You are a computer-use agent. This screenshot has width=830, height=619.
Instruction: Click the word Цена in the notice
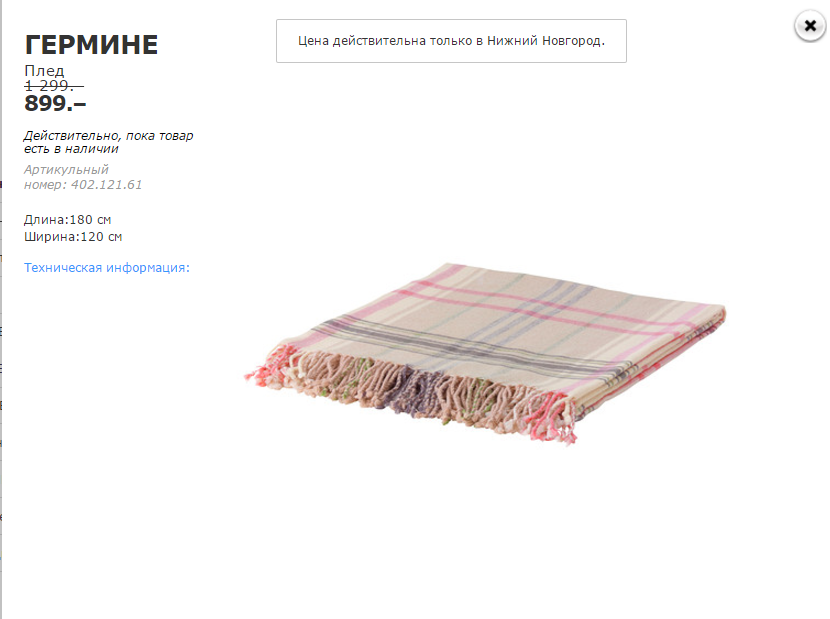point(313,41)
